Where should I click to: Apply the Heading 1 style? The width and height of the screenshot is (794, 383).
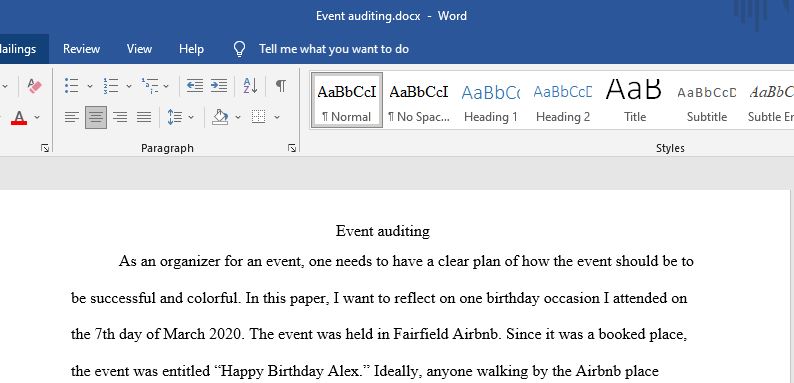click(491, 100)
